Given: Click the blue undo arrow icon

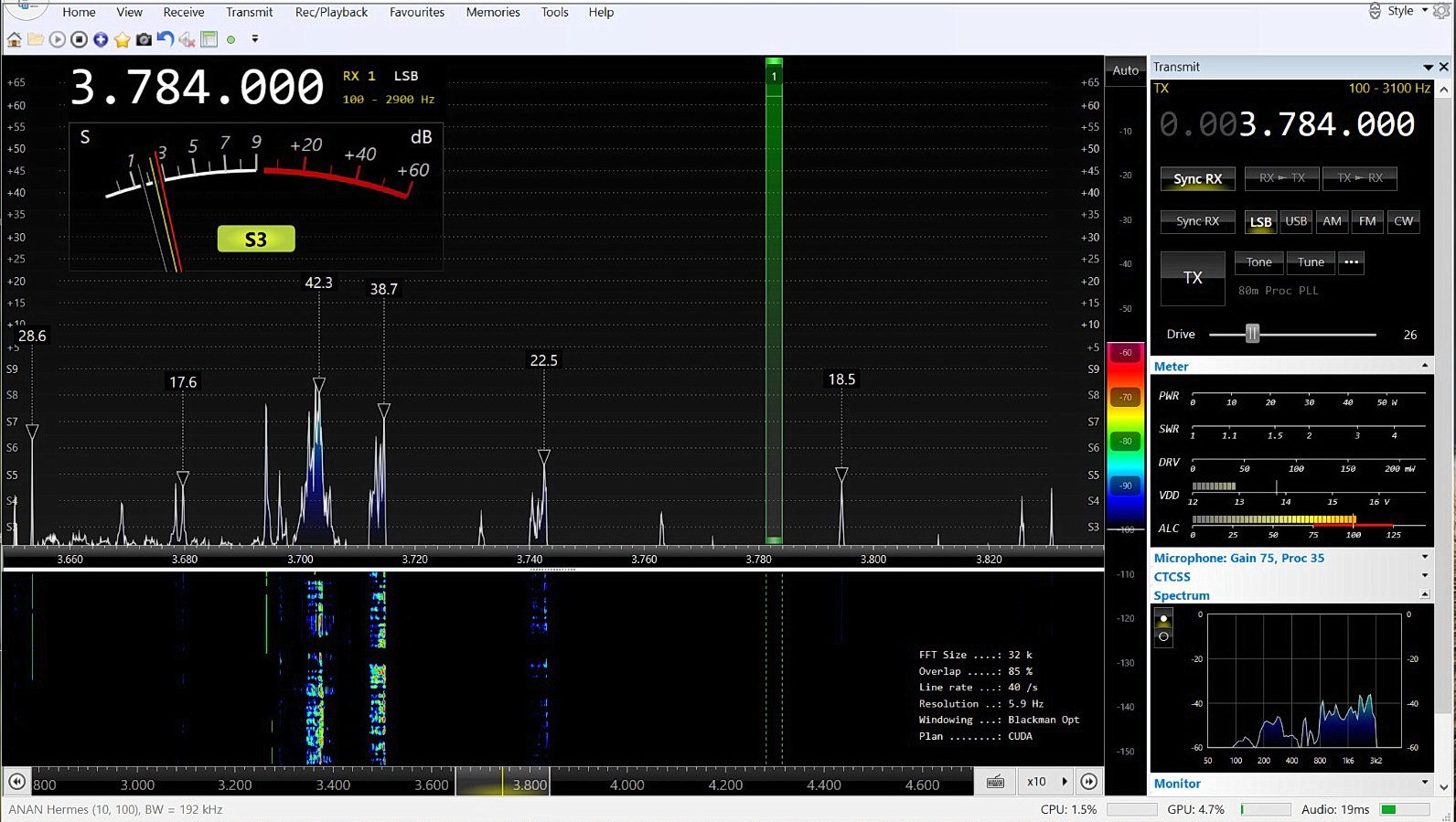Looking at the screenshot, I should (x=166, y=39).
